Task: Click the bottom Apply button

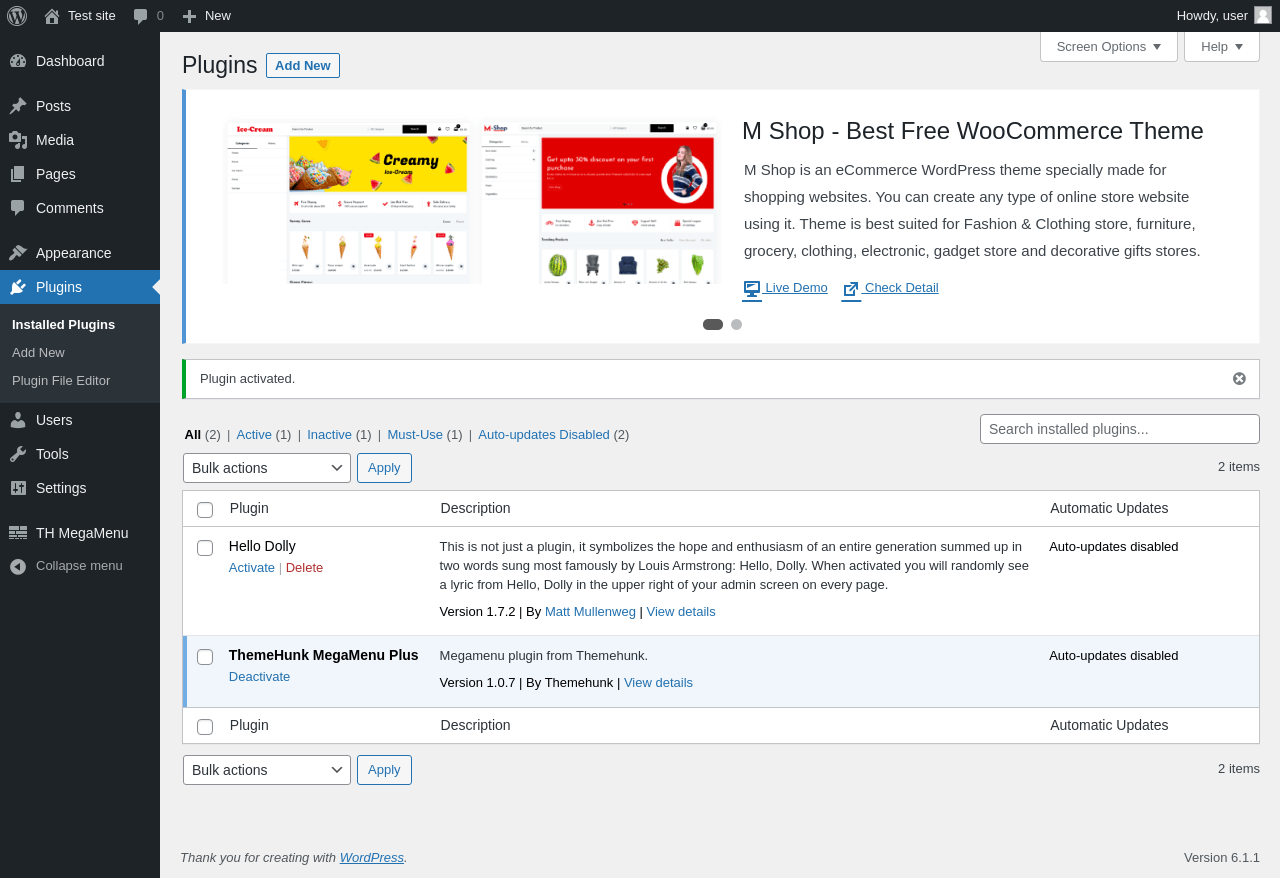Action: [x=384, y=770]
